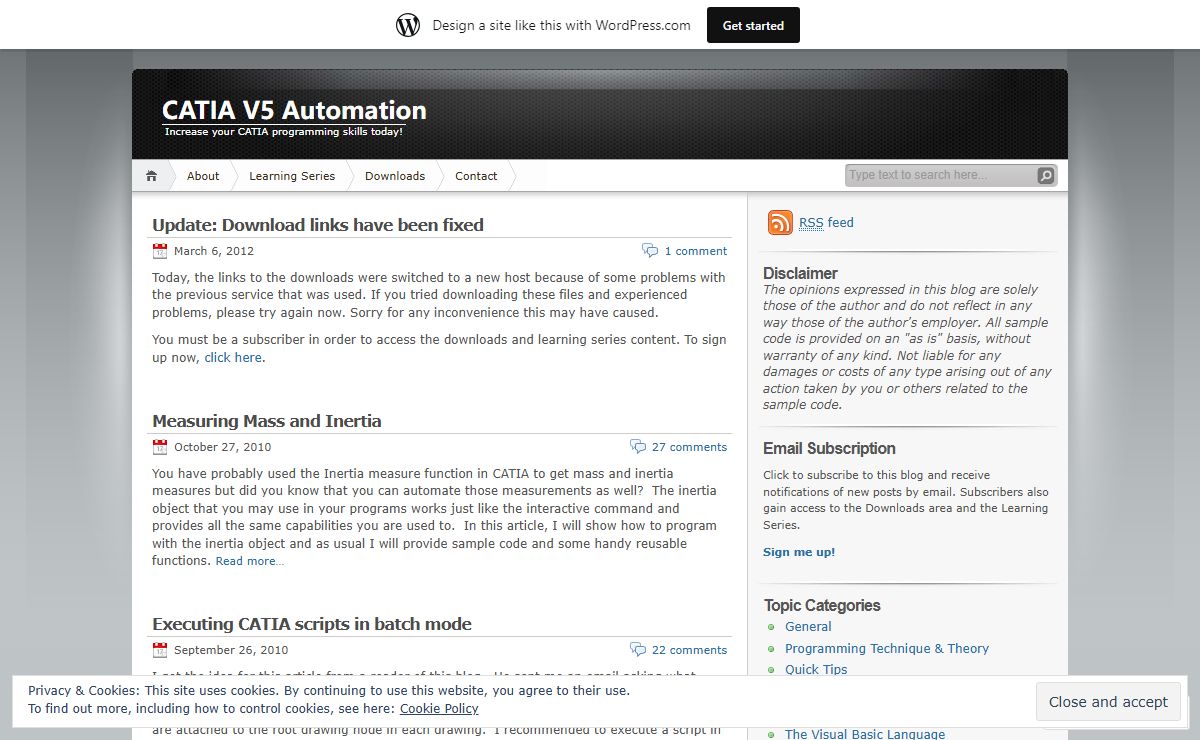Open the General topic category
Image resolution: width=1200 pixels, height=740 pixels.
pyautogui.click(x=808, y=627)
